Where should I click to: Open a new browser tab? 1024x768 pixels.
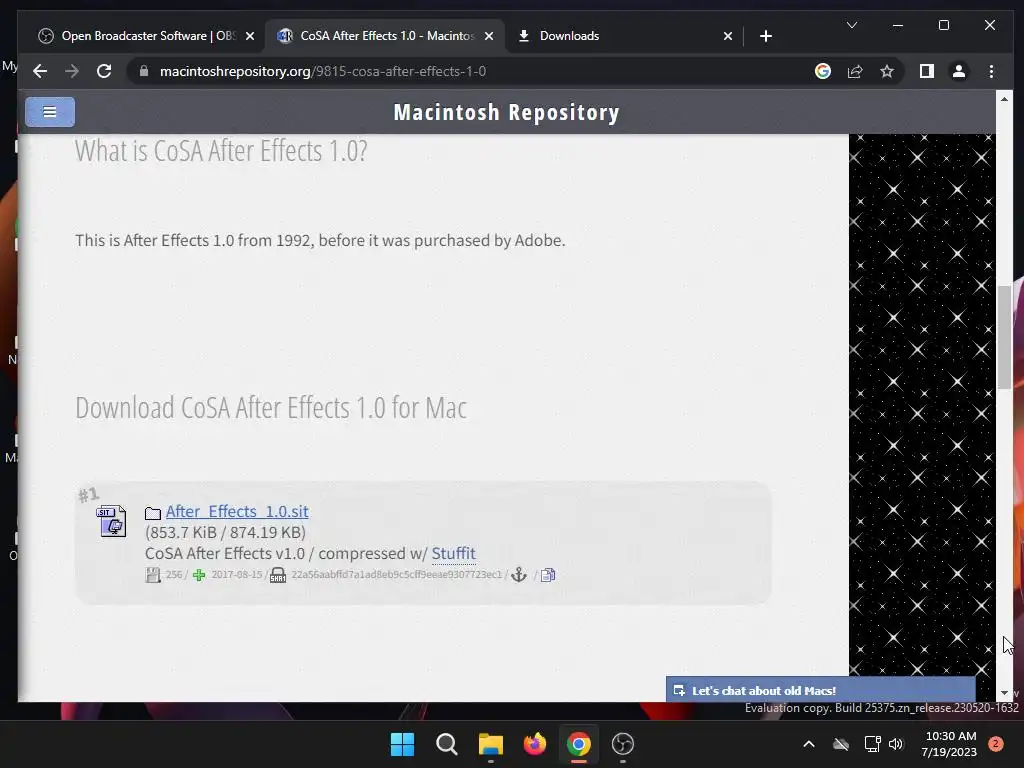pos(766,36)
